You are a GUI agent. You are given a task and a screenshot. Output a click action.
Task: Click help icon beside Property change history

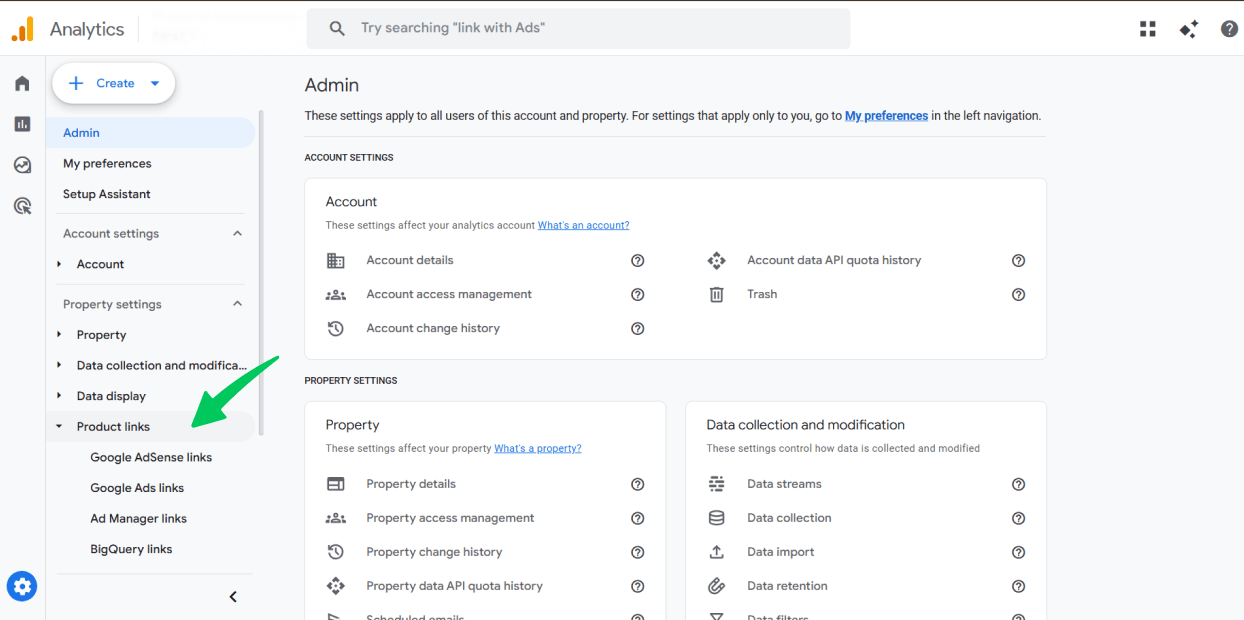[x=638, y=553]
